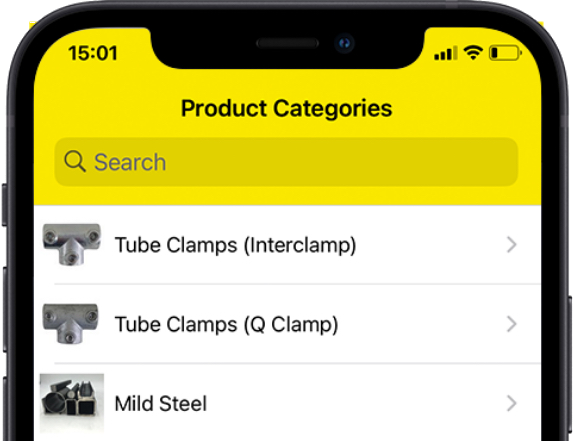Click empty space right of Mild Steel text

353,404
